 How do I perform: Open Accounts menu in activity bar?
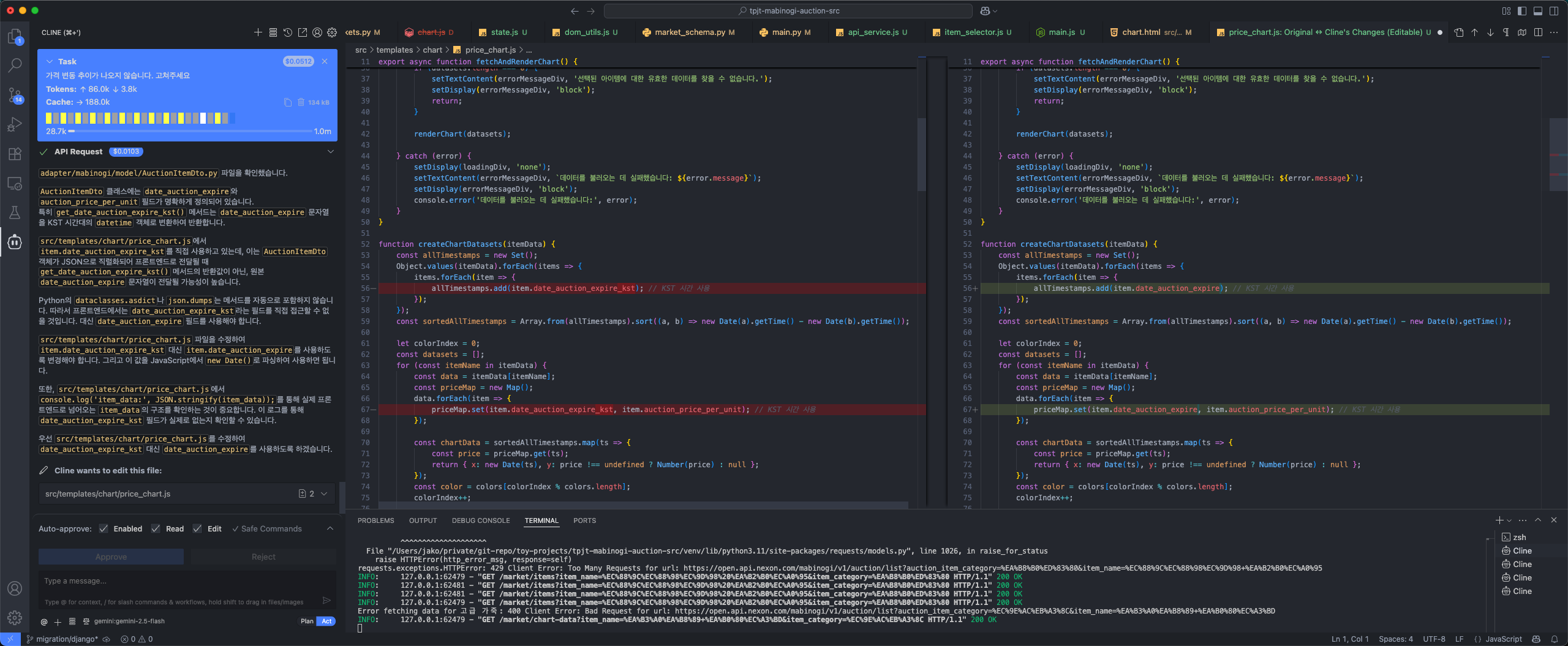pyautogui.click(x=15, y=588)
